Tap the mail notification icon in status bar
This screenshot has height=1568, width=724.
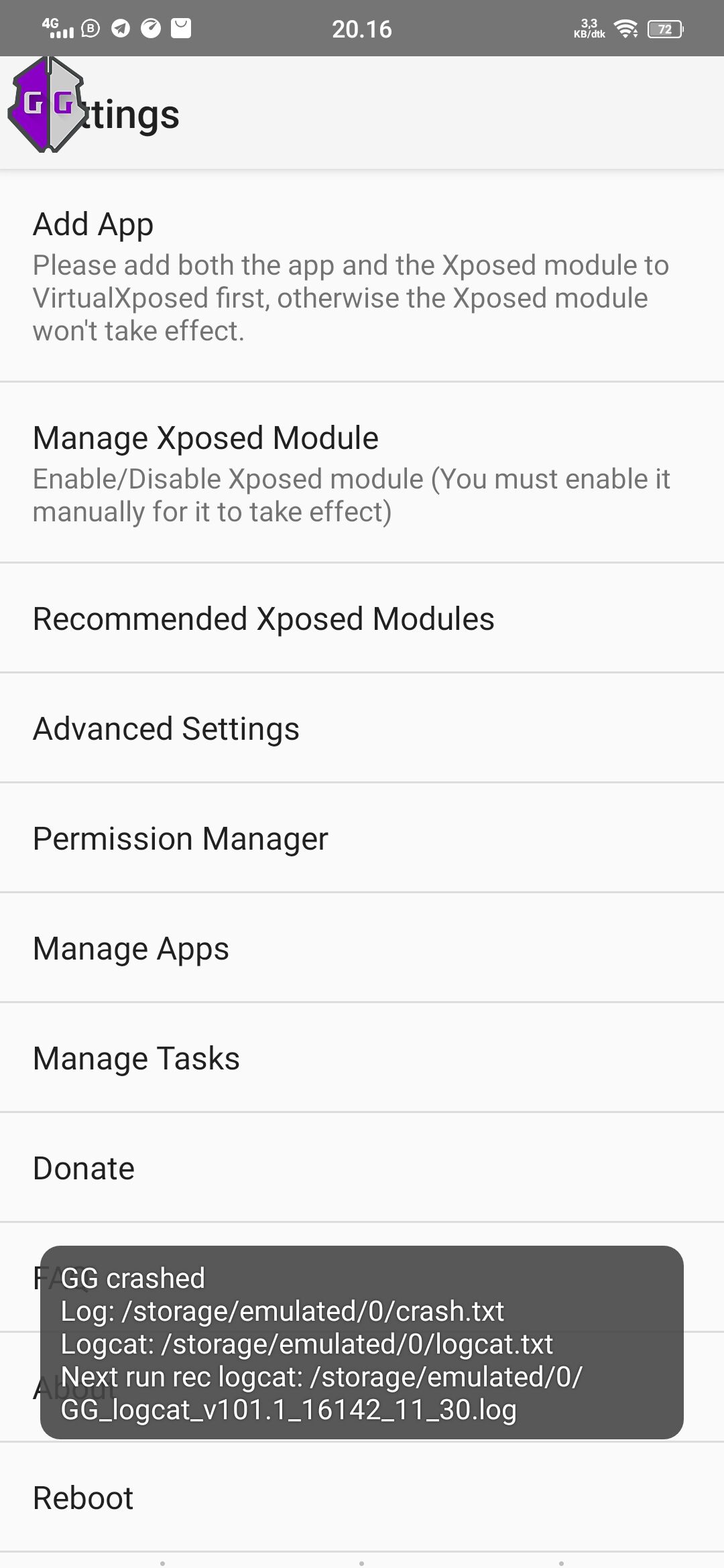[x=181, y=28]
